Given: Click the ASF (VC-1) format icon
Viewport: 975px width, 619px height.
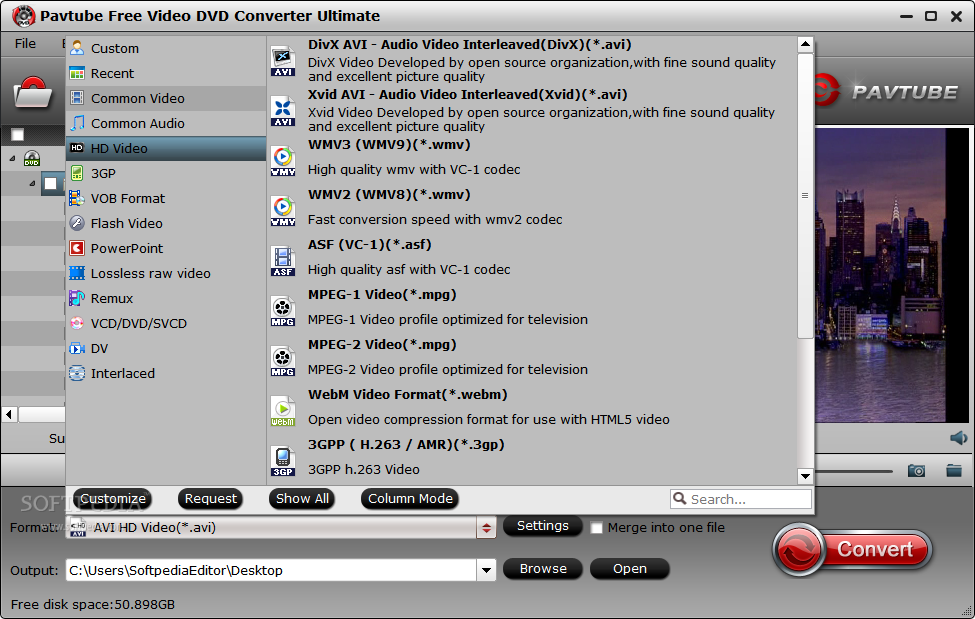Looking at the screenshot, I should coord(283,261).
